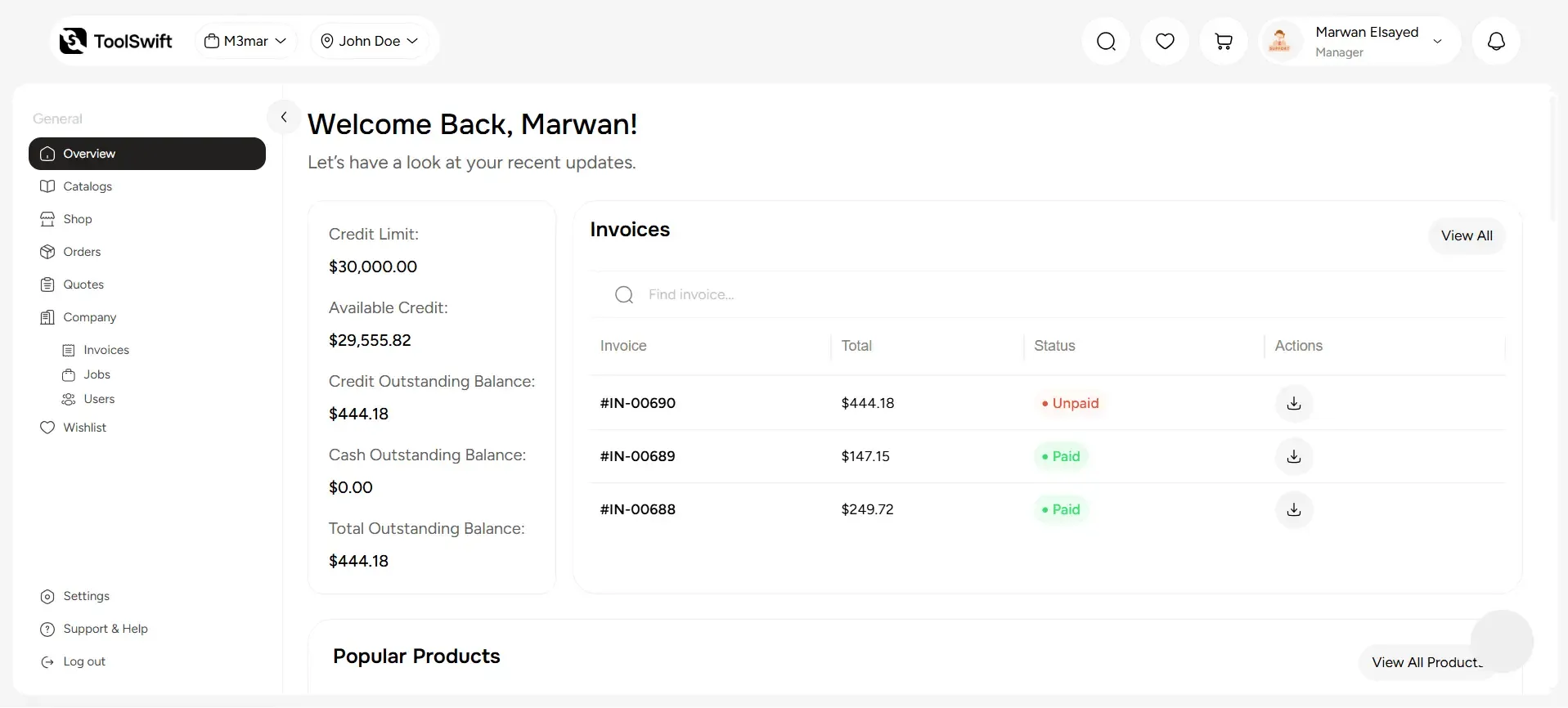1568x708 pixels.
Task: Open notifications via the bell icon
Action: point(1496,41)
